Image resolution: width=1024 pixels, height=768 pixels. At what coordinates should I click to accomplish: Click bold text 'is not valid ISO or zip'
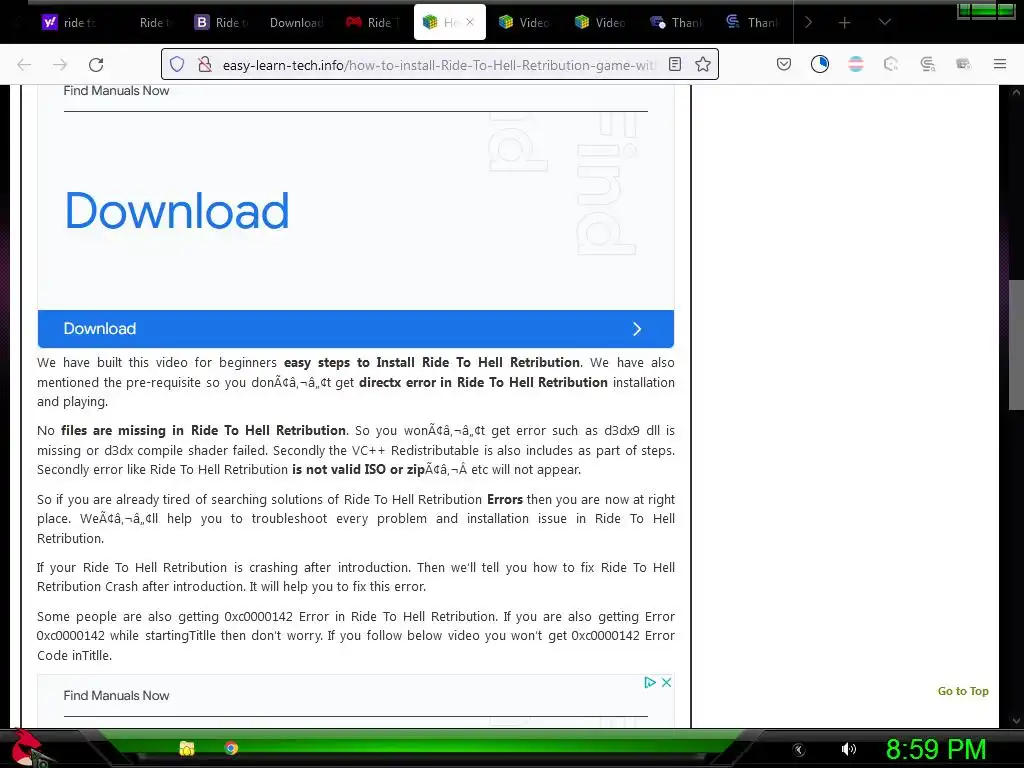pyautogui.click(x=358, y=470)
